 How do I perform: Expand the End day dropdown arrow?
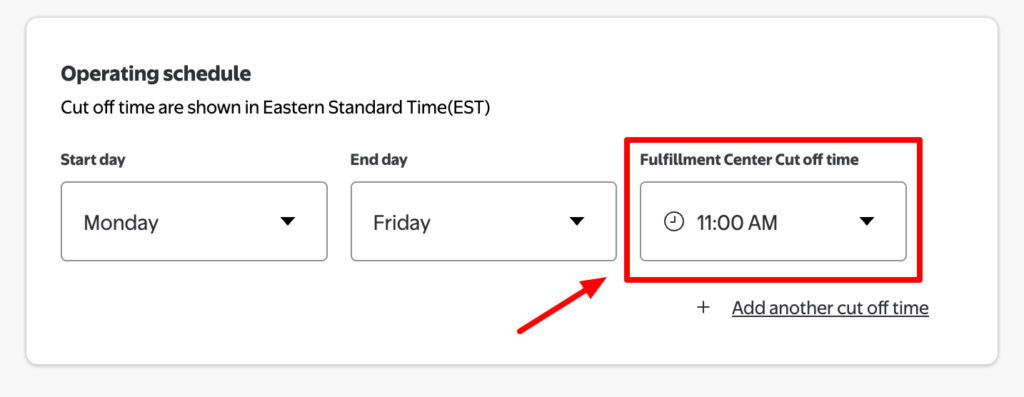coord(576,221)
